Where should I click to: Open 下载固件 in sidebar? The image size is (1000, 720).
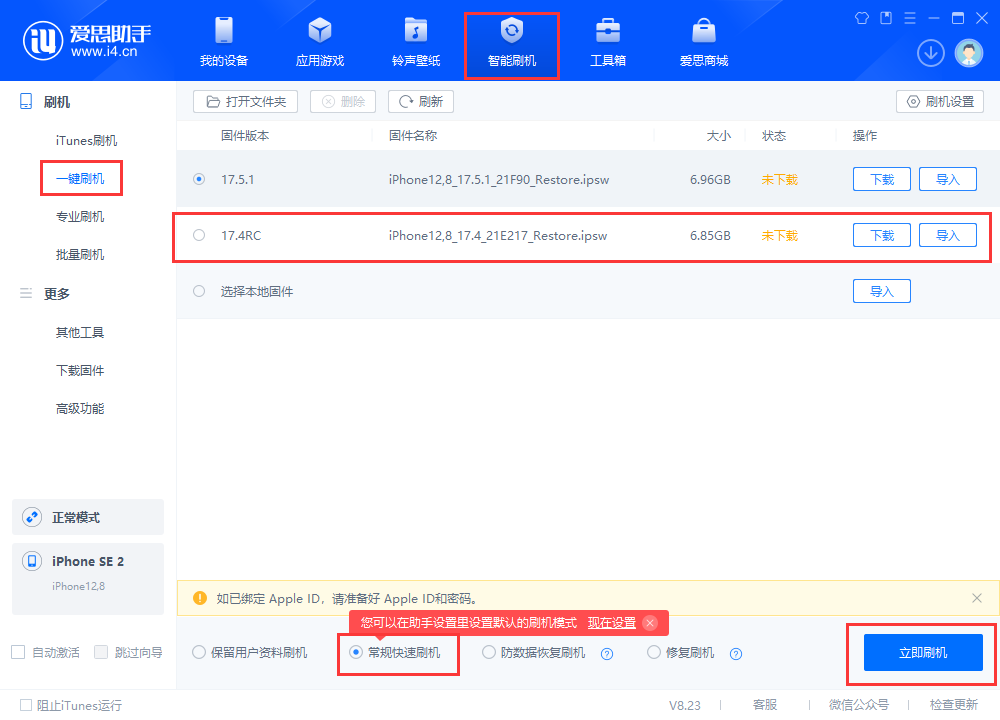(x=80, y=371)
